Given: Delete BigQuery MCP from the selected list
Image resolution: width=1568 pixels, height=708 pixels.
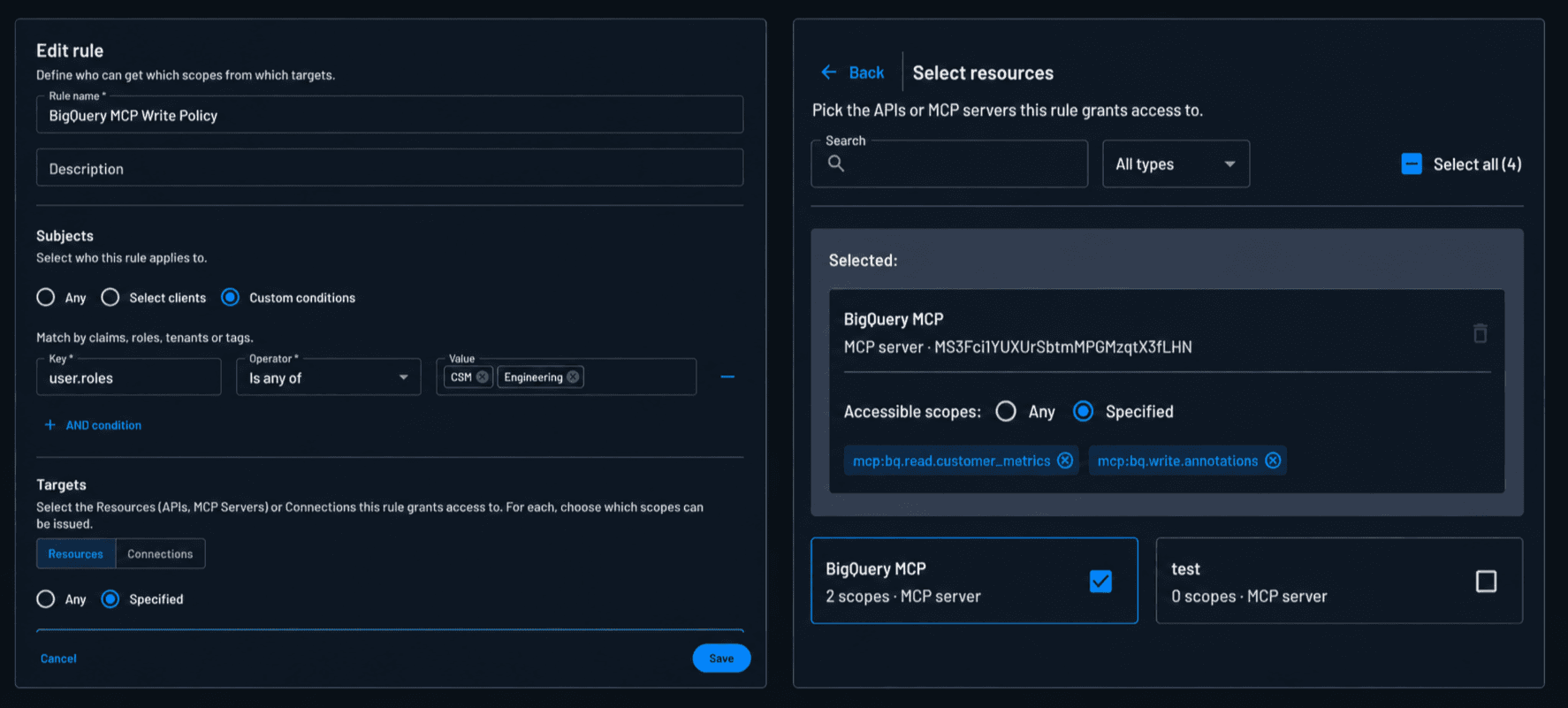Looking at the screenshot, I should click(1480, 333).
